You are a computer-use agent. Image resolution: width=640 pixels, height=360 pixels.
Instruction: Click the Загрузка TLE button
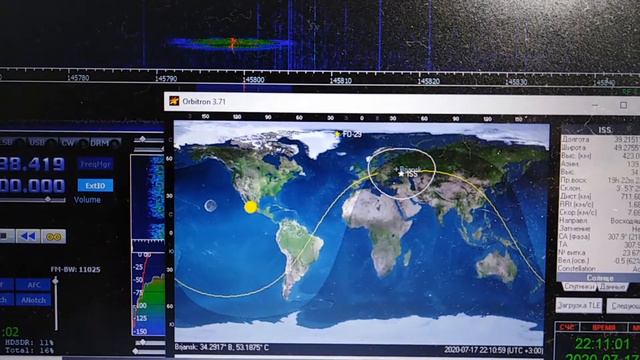point(579,305)
